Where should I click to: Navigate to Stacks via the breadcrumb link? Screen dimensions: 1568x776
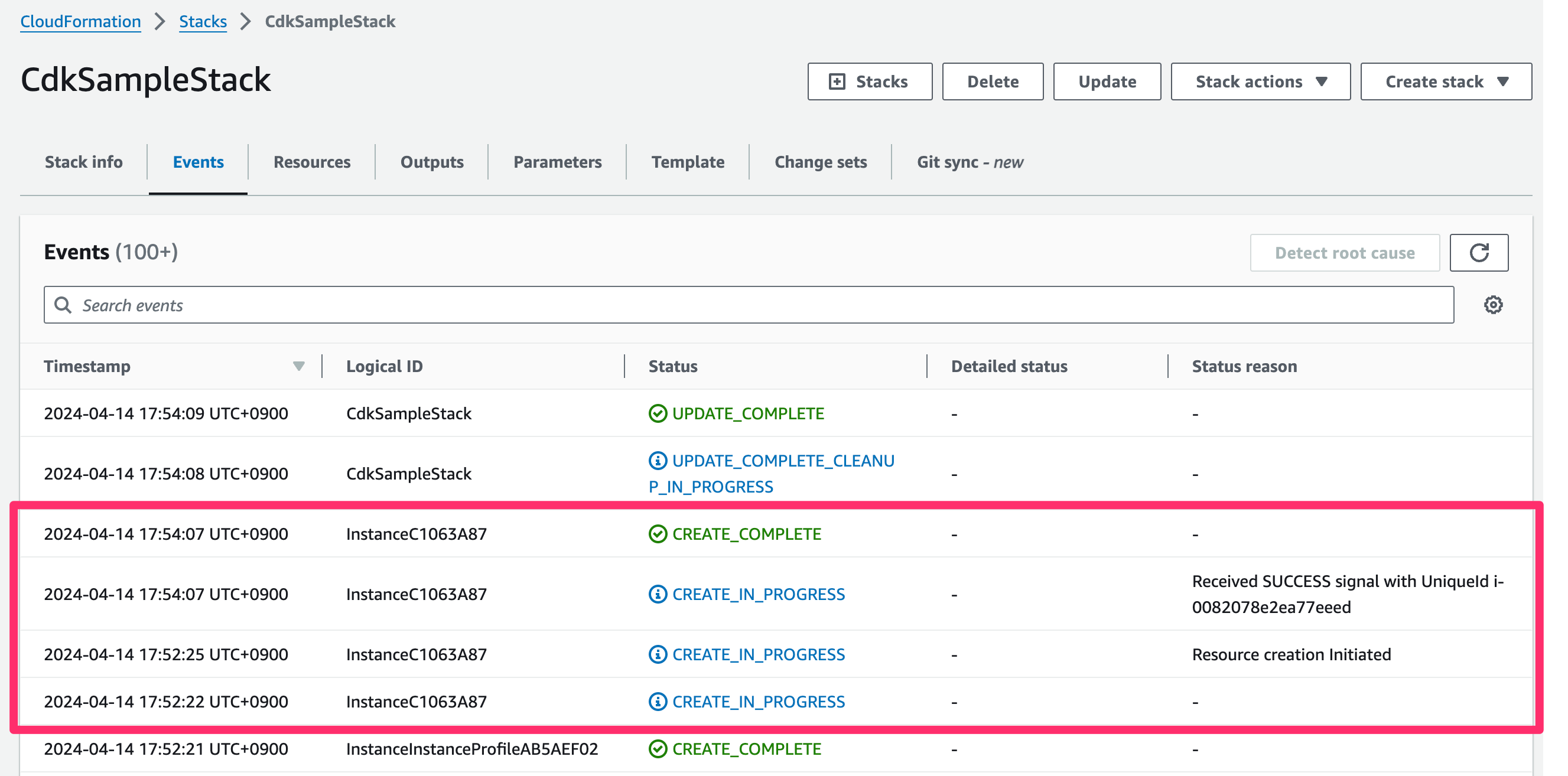point(203,21)
